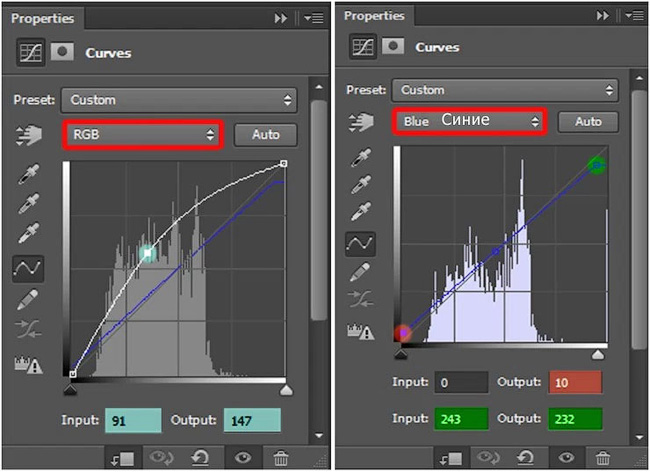Image resolution: width=650 pixels, height=472 pixels.
Task: Click the Auto button next to RGB
Action: pyautogui.click(x=266, y=135)
